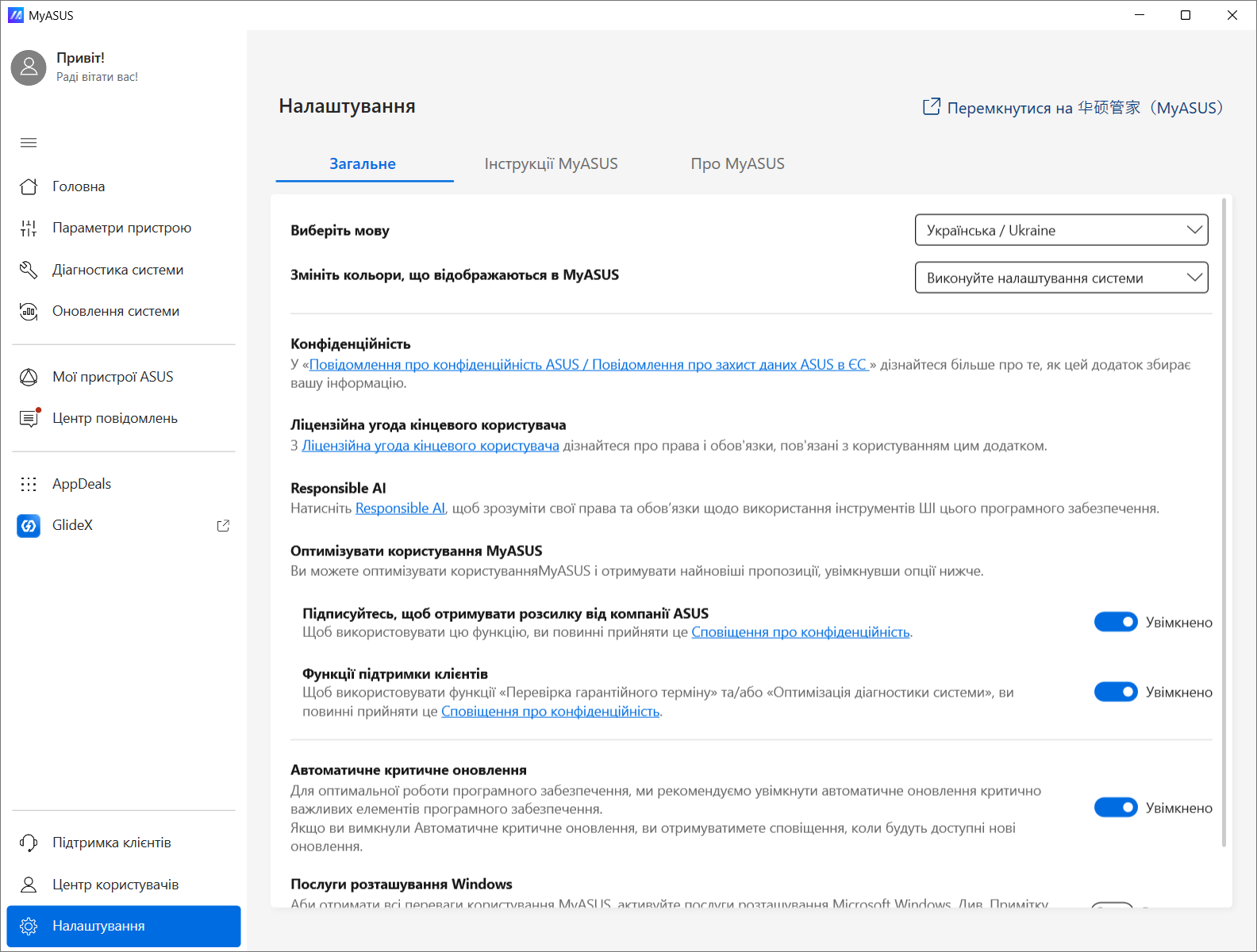Close the MyASUS window
The width and height of the screenshot is (1257, 952).
[1232, 15]
